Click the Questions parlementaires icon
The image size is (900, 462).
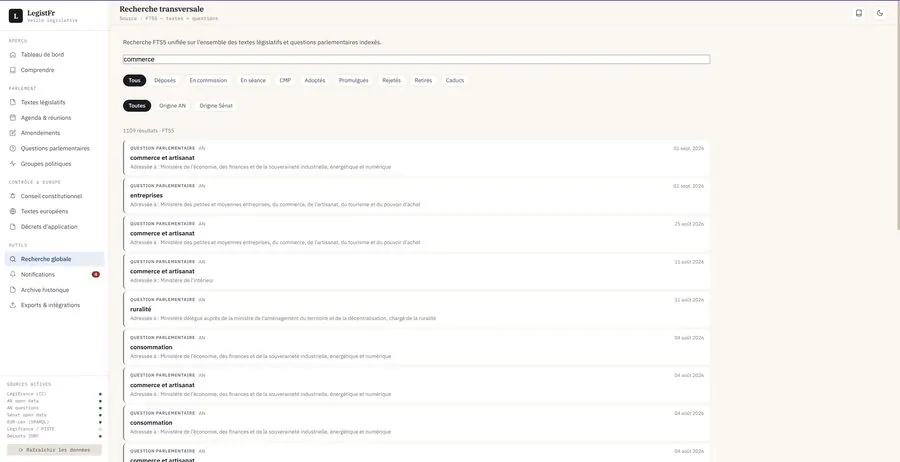coord(13,149)
